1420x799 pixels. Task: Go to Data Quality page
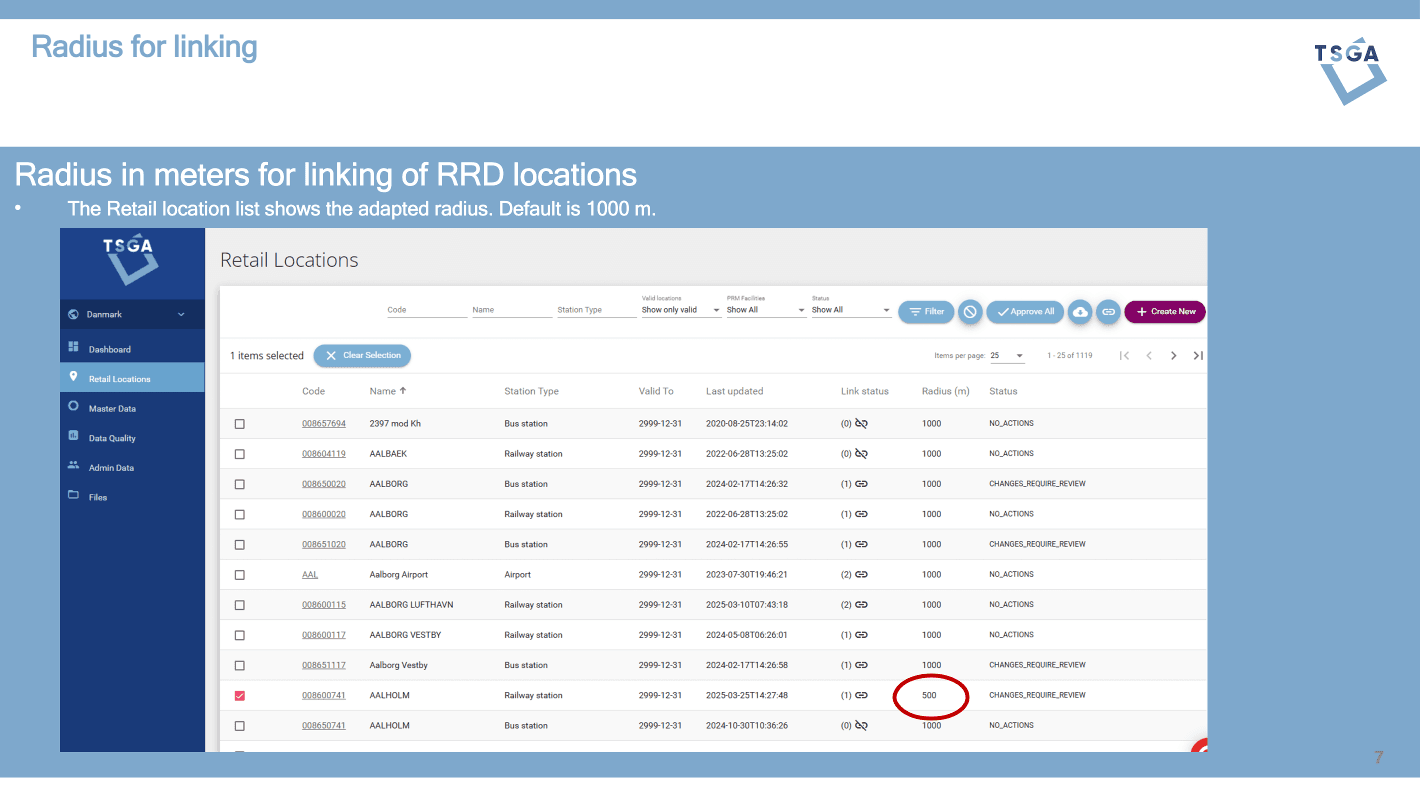point(132,438)
